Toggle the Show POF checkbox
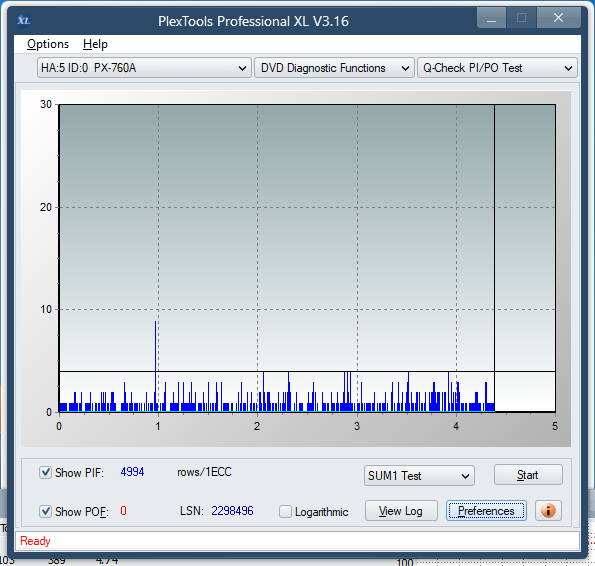 [46, 511]
